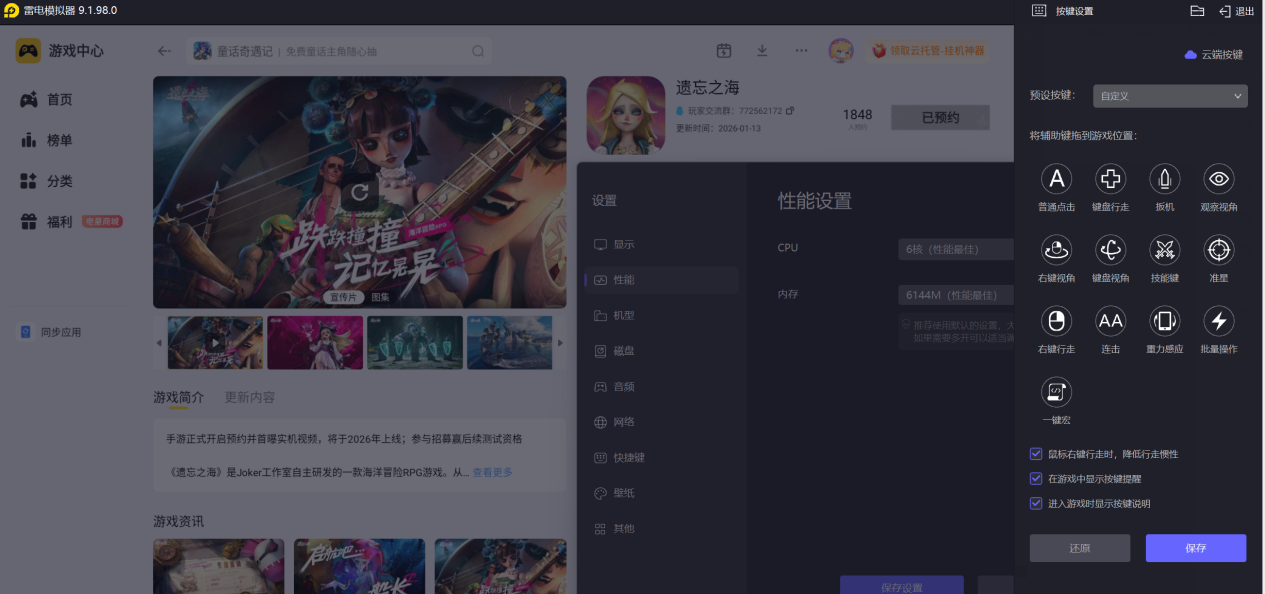Select the 重力感应 gravity sensor icon

pyautogui.click(x=1165, y=321)
